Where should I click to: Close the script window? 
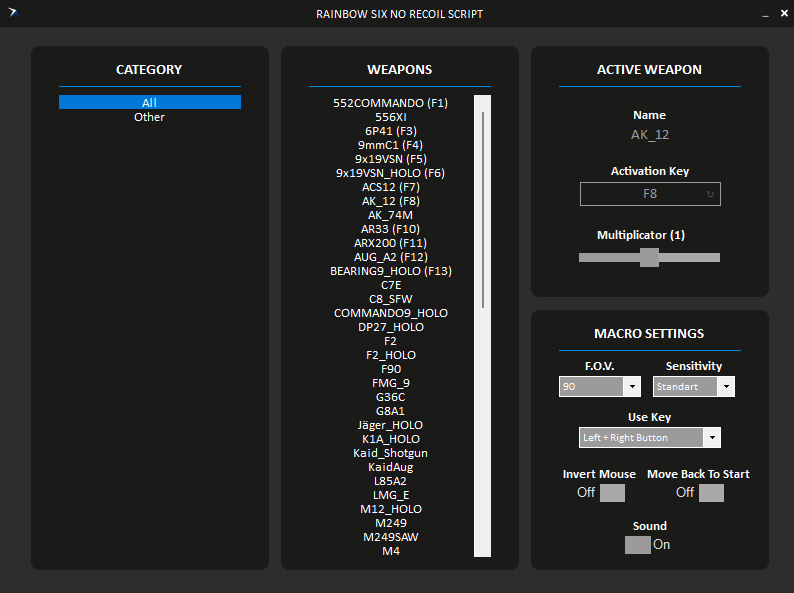pos(781,14)
